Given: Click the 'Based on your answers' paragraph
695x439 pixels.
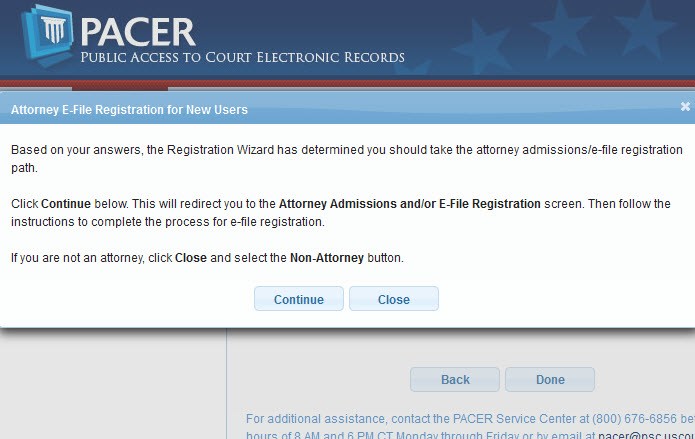Looking at the screenshot, I should 300,150.
